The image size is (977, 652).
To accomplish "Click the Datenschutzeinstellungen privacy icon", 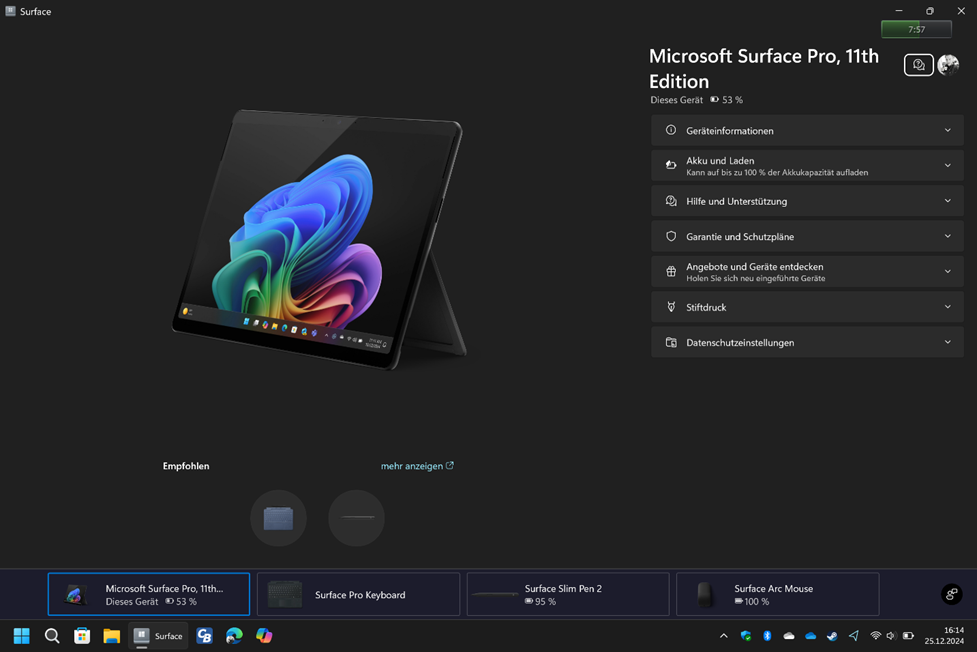I will 671,342.
